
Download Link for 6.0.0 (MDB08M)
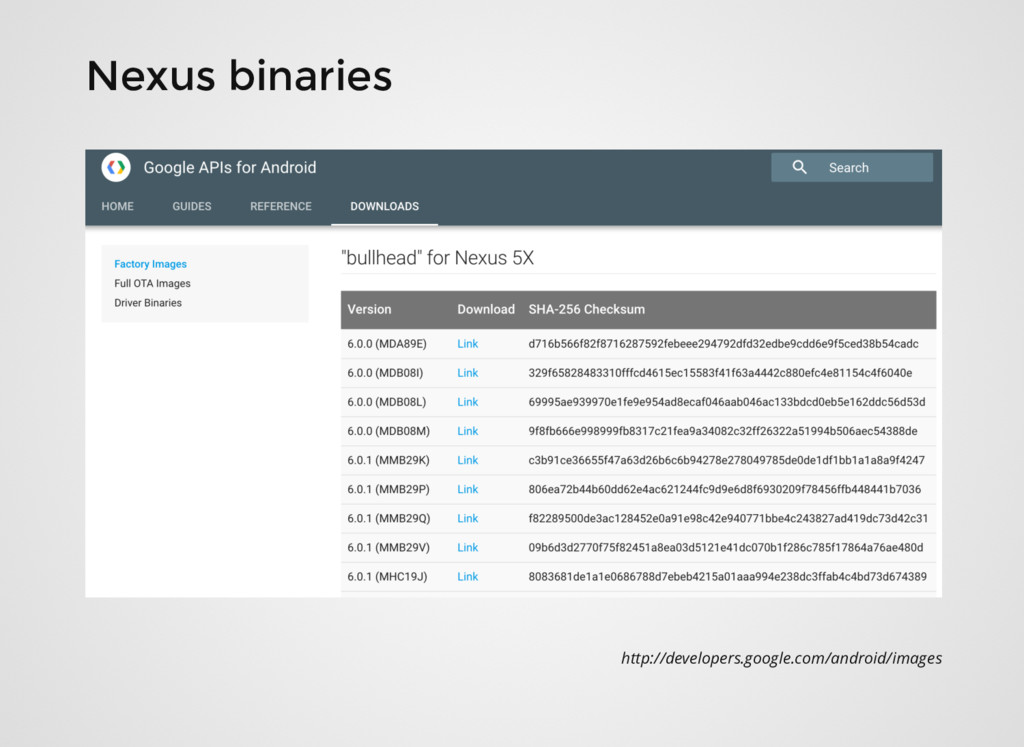click(x=468, y=431)
